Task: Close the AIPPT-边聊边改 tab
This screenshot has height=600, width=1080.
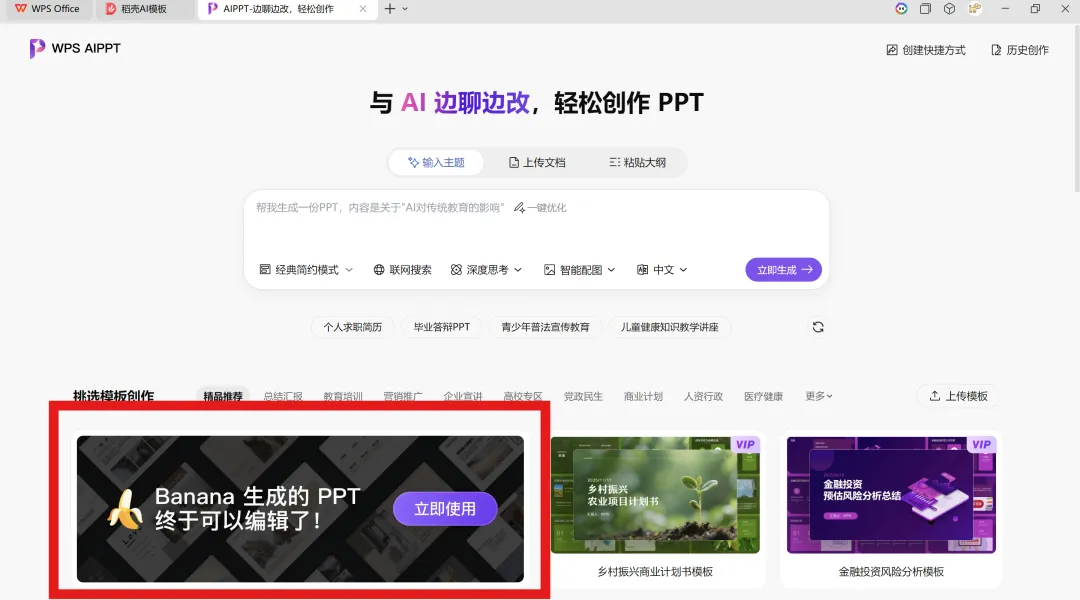Action: pyautogui.click(x=363, y=9)
